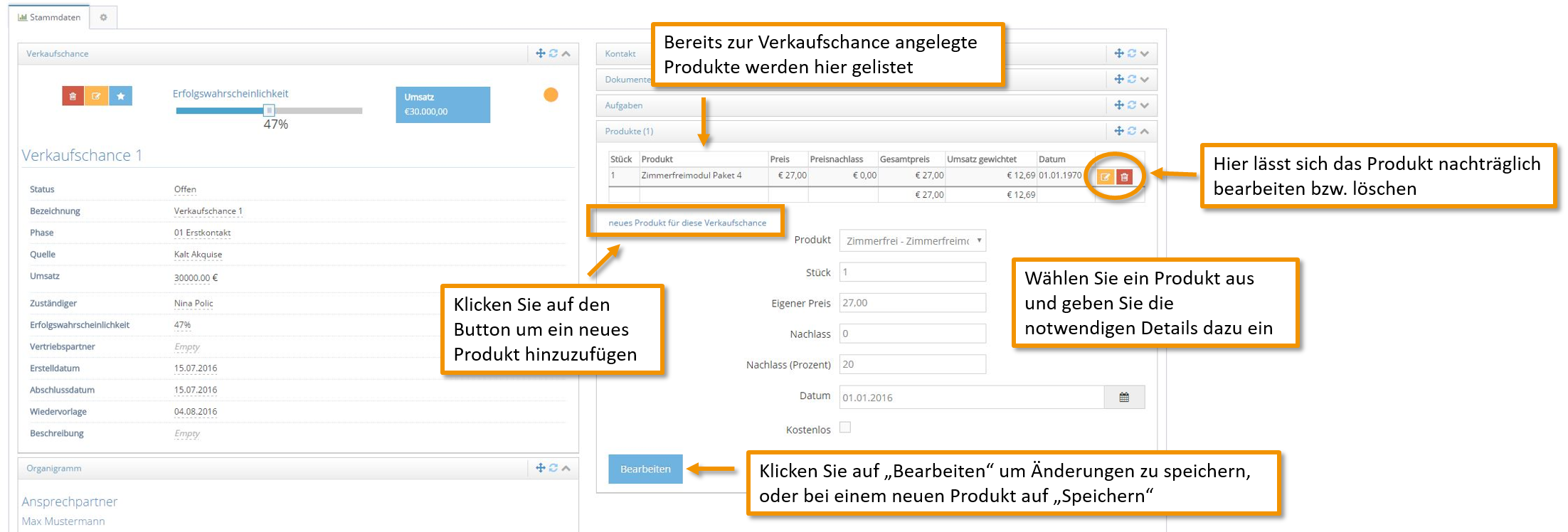
Task: Select the Stammdaten tab
Action: tap(49, 17)
